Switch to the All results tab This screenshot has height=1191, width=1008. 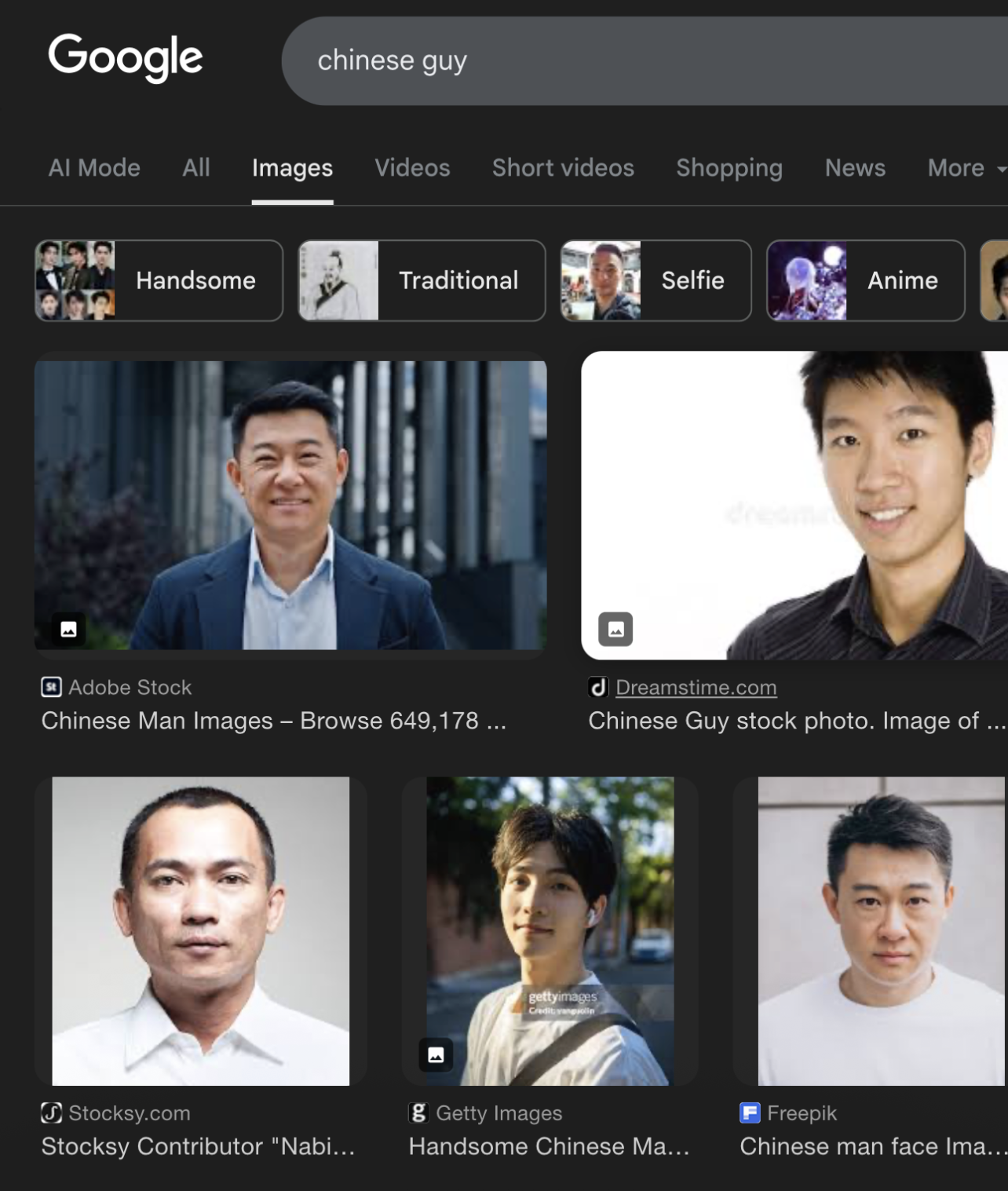pos(196,168)
